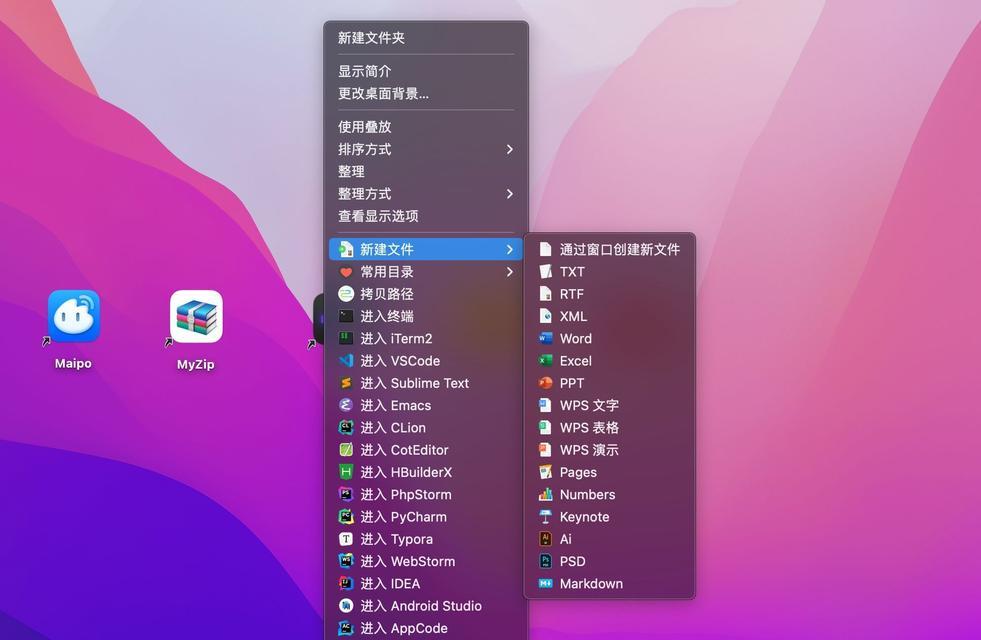Click the Pages icon in submenu
981x640 pixels.
click(x=546, y=472)
